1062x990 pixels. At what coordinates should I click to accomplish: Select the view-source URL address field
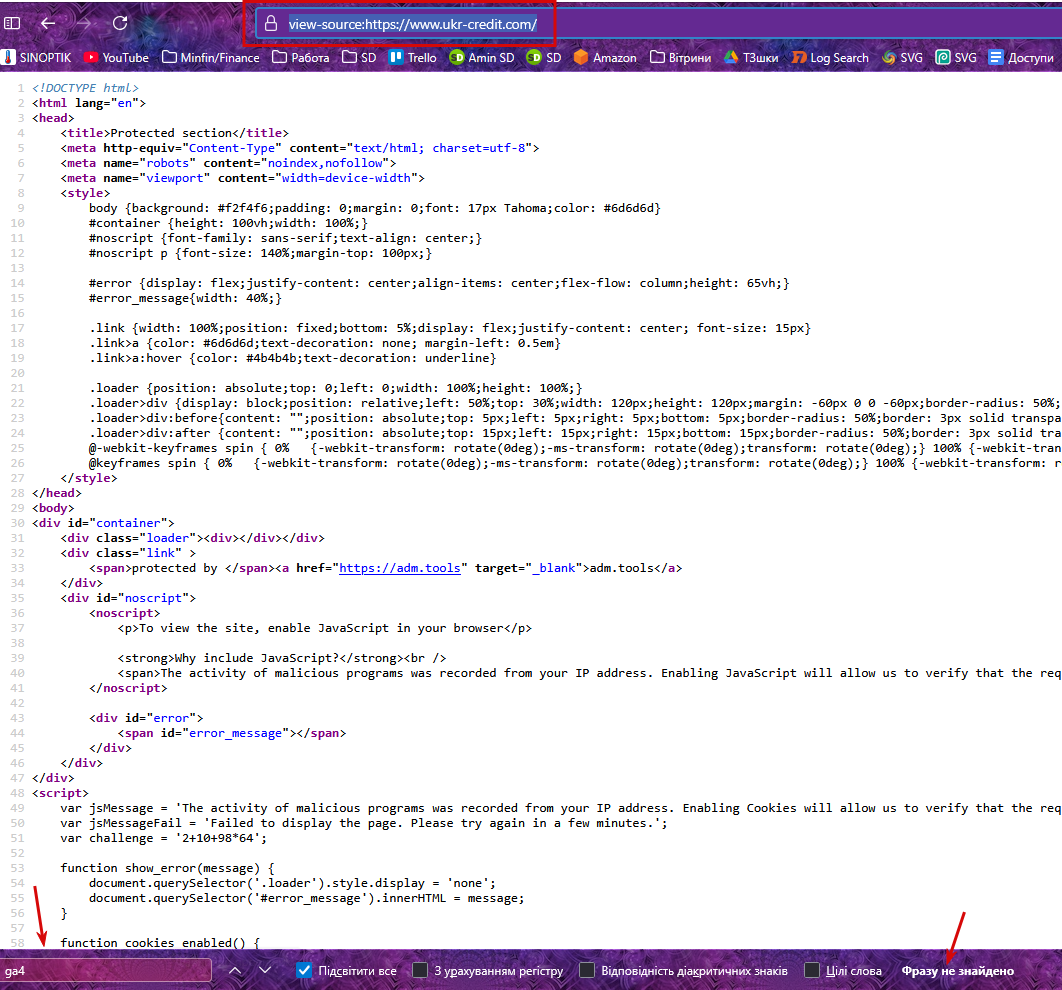pyautogui.click(x=412, y=24)
